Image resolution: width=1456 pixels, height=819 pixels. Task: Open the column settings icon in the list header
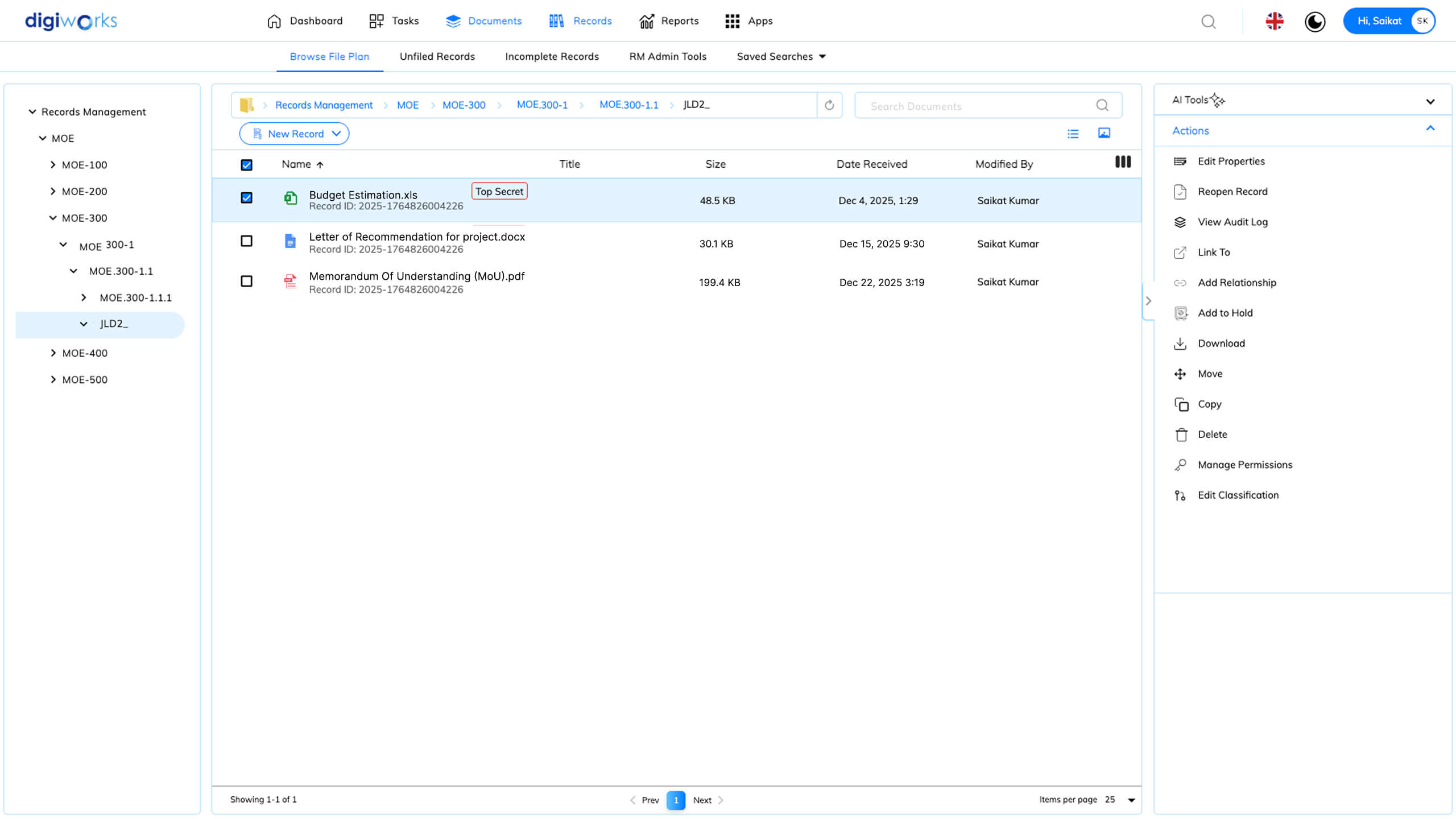1123,162
